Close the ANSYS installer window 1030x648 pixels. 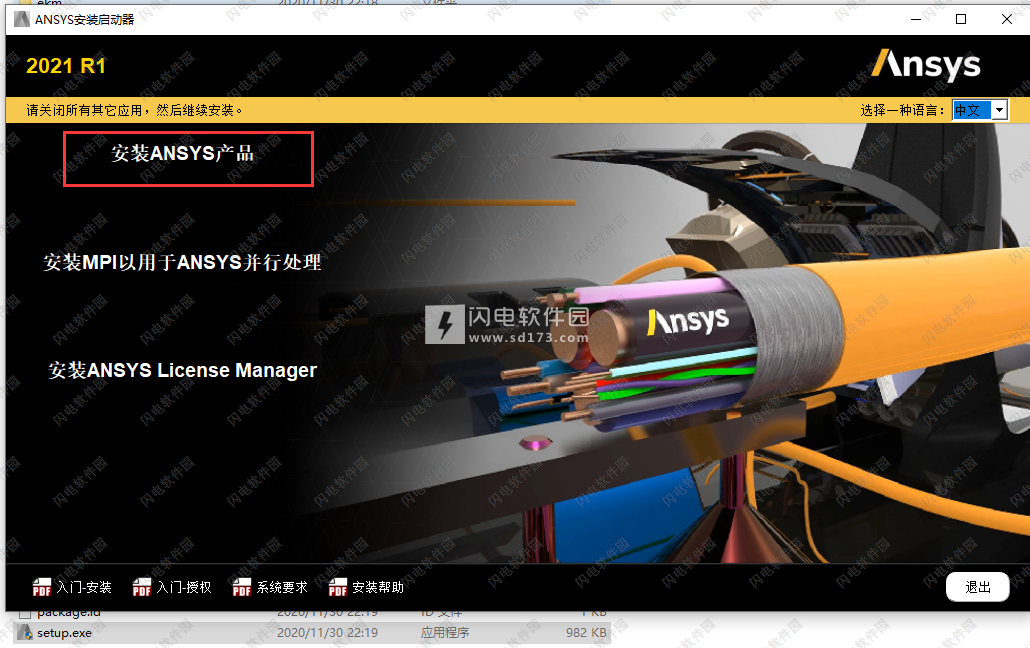pyautogui.click(x=1006, y=19)
